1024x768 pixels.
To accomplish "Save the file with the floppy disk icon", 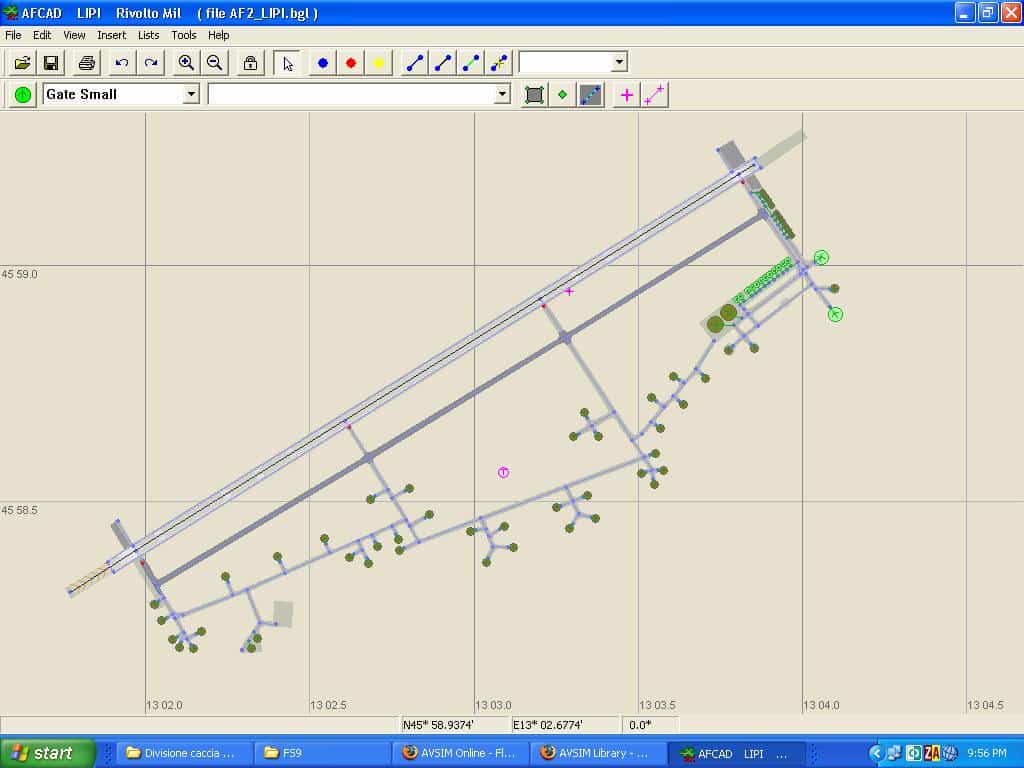I will click(50, 63).
